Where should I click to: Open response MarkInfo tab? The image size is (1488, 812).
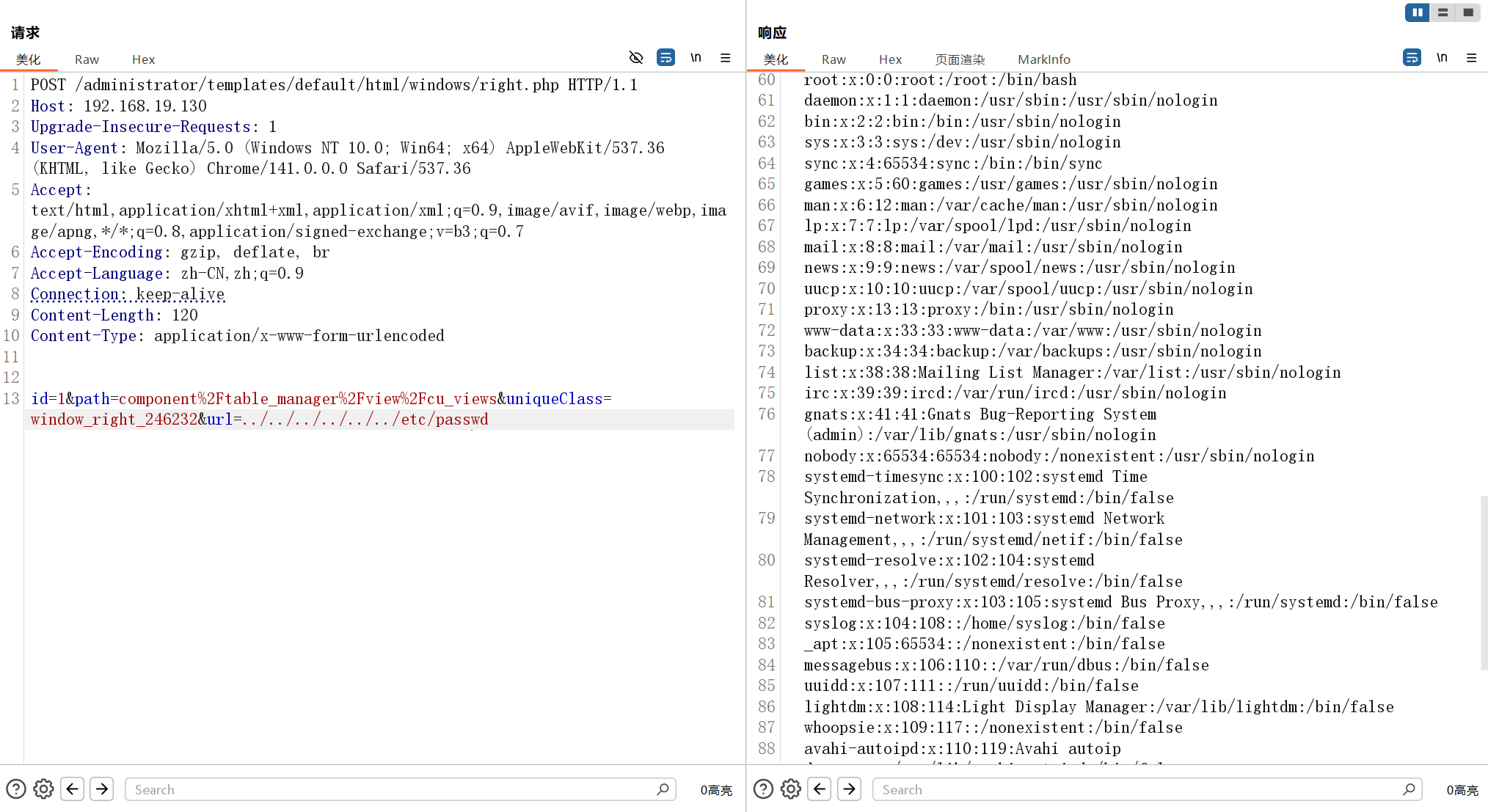point(1043,59)
